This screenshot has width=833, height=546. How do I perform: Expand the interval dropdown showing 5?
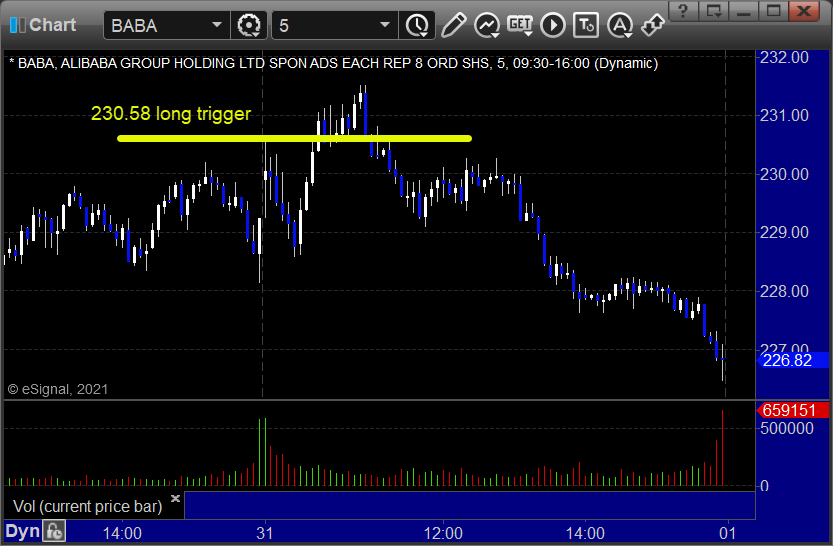[x=385, y=25]
